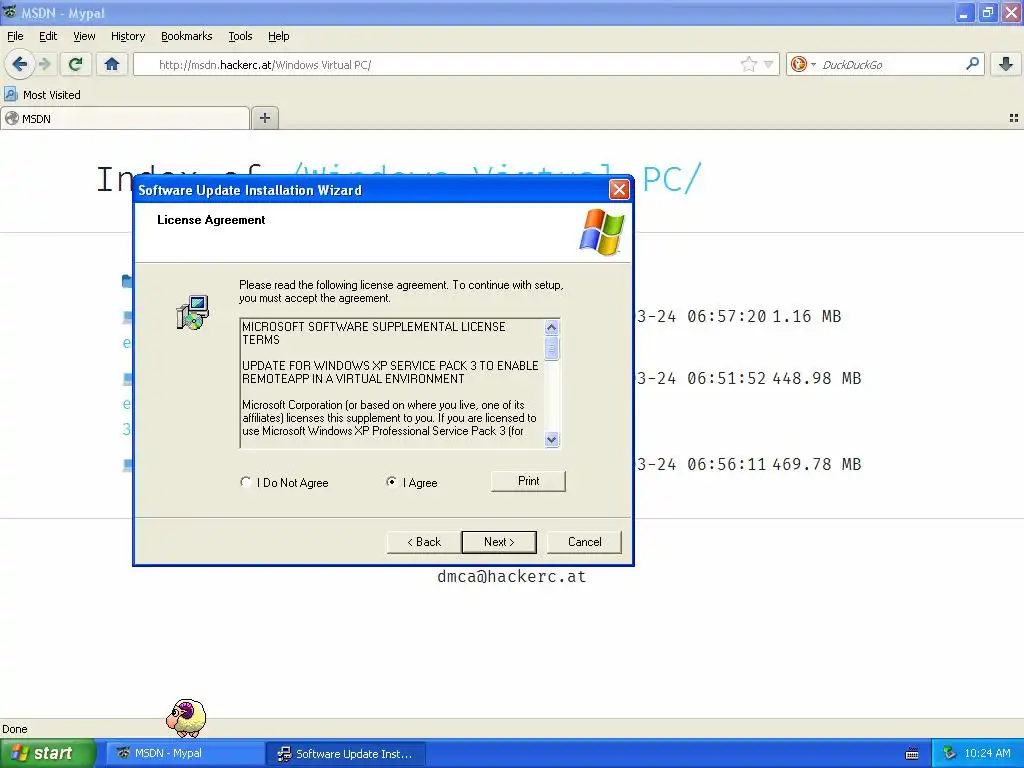1024x768 pixels.
Task: Open the DuckDuckGo search engine selector
Action: point(803,64)
